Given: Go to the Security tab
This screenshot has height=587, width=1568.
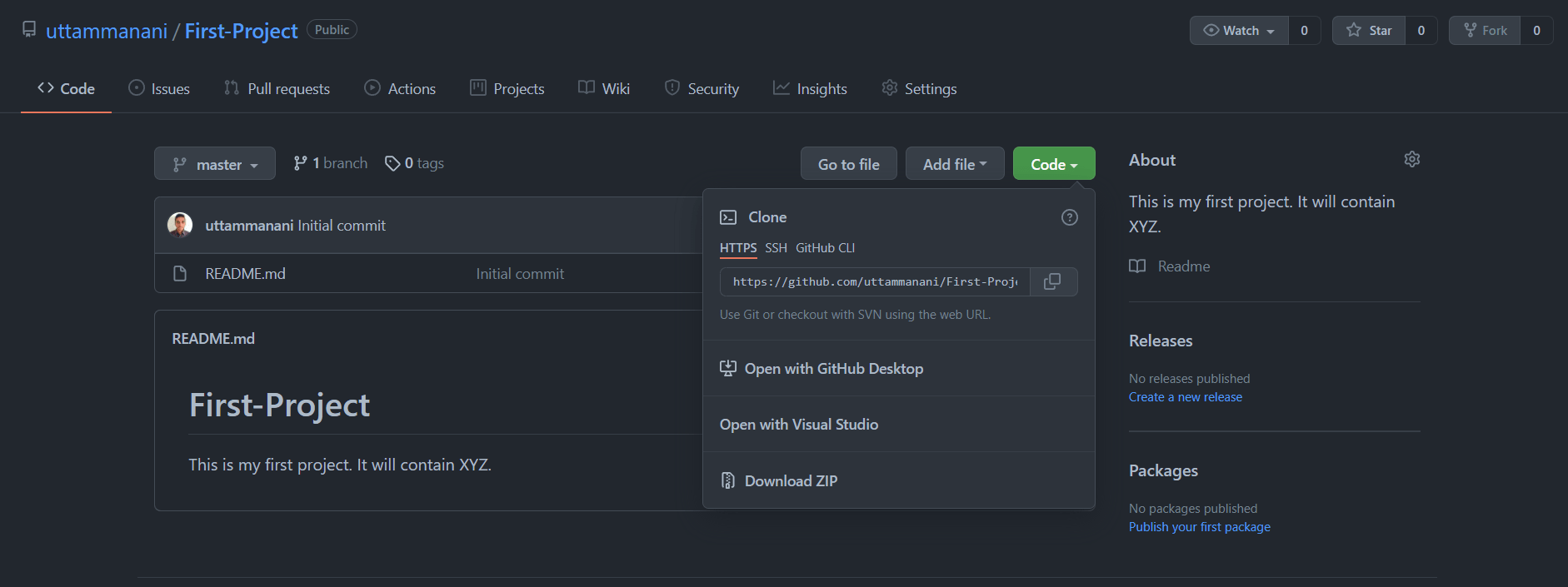Looking at the screenshot, I should [702, 88].
